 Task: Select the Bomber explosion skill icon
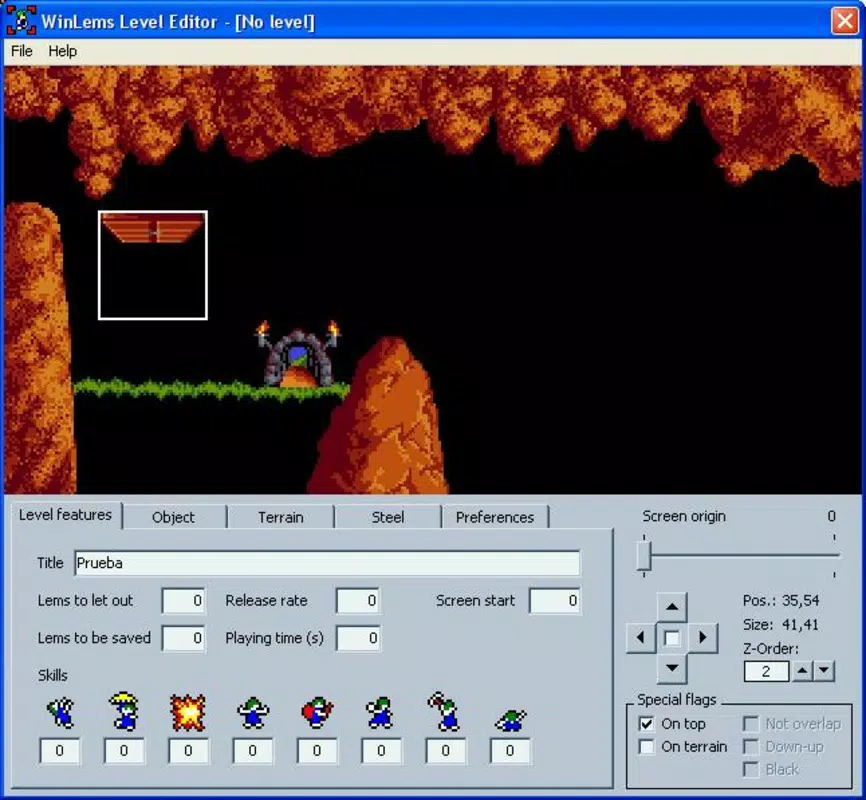[x=188, y=712]
